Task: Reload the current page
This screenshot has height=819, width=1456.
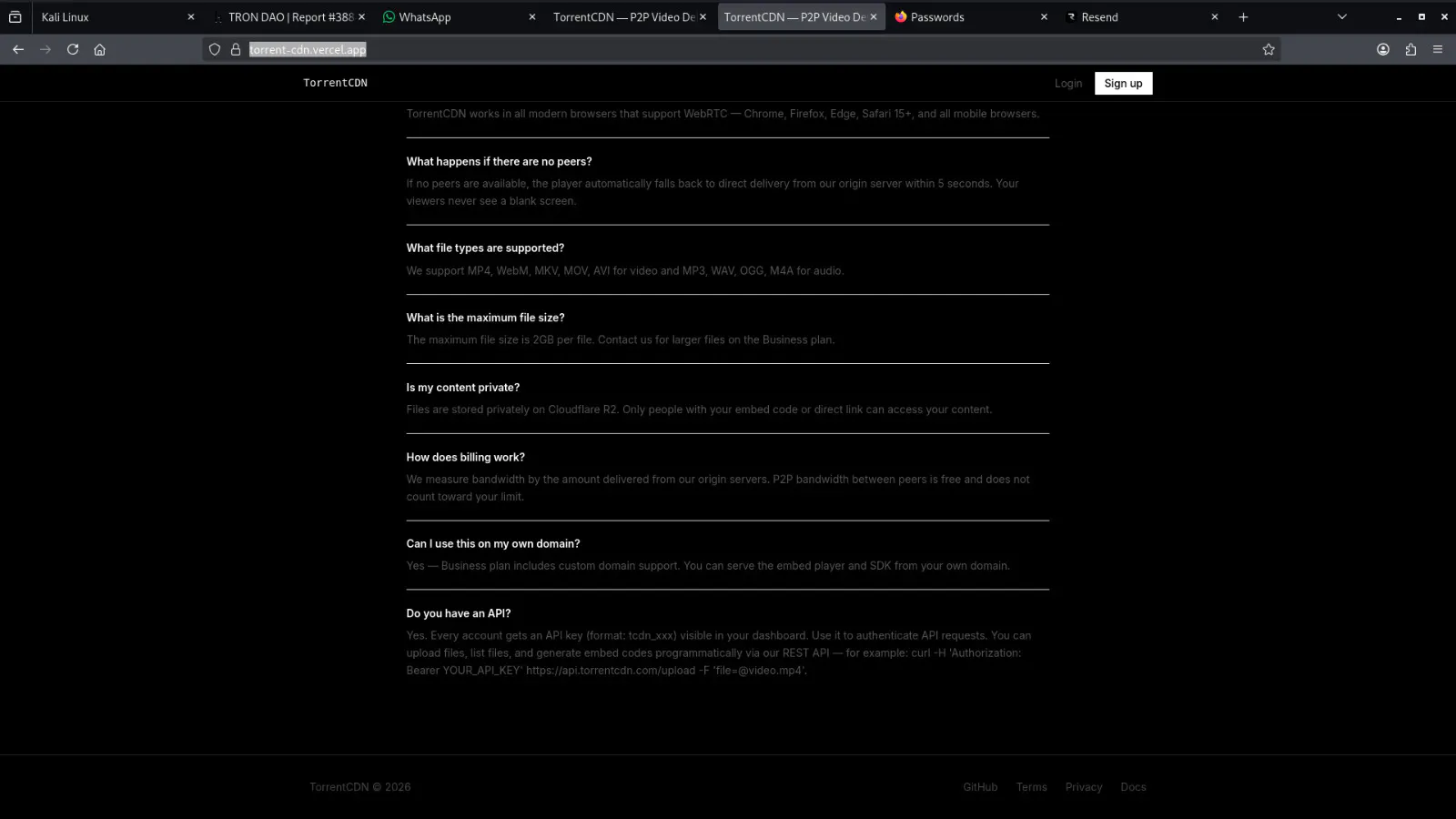Action: tap(73, 49)
